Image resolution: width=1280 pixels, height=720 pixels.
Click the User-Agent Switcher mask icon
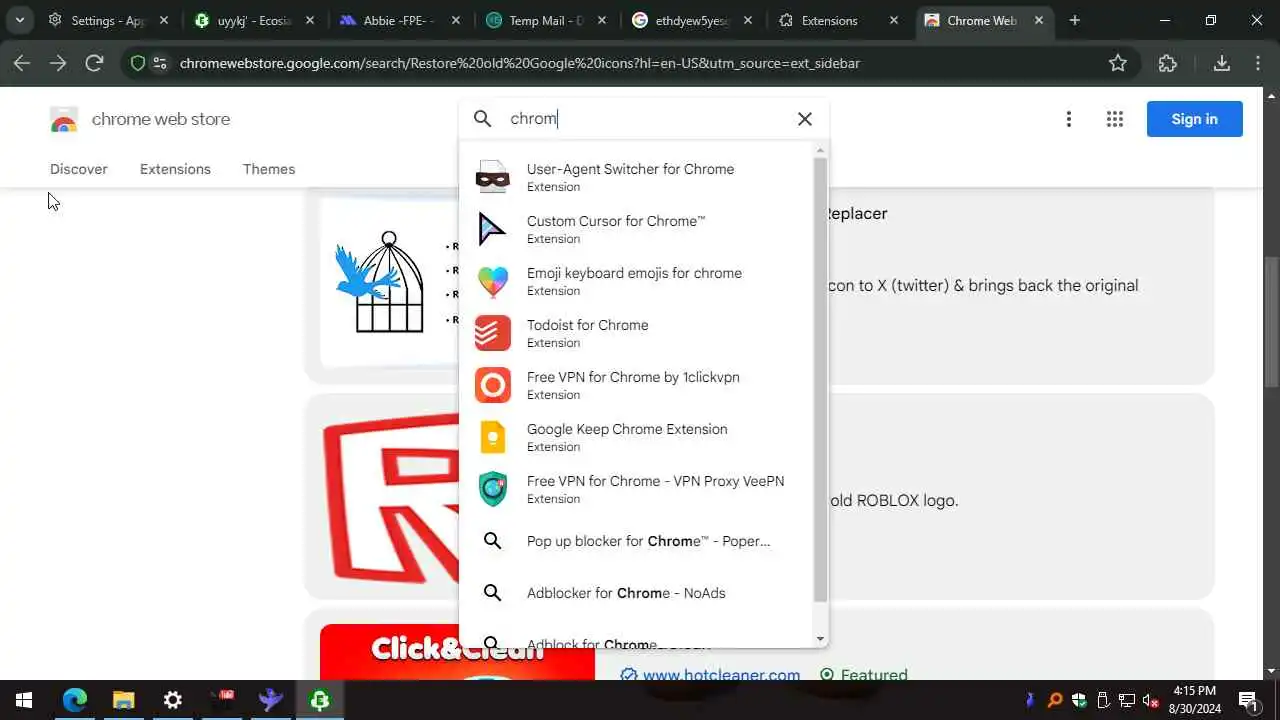coord(492,177)
